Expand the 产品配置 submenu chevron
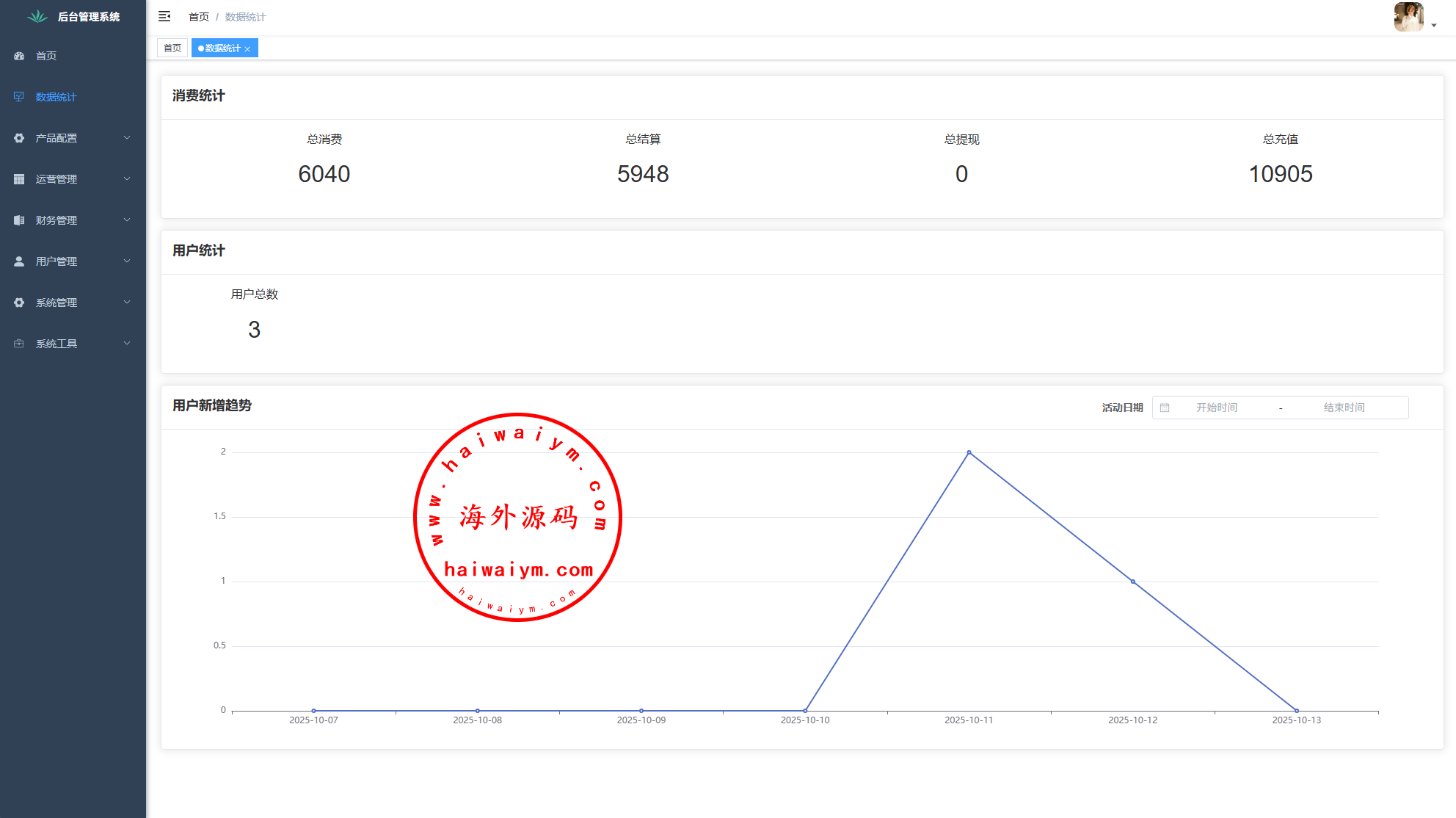This screenshot has width=1456, height=818. (127, 138)
